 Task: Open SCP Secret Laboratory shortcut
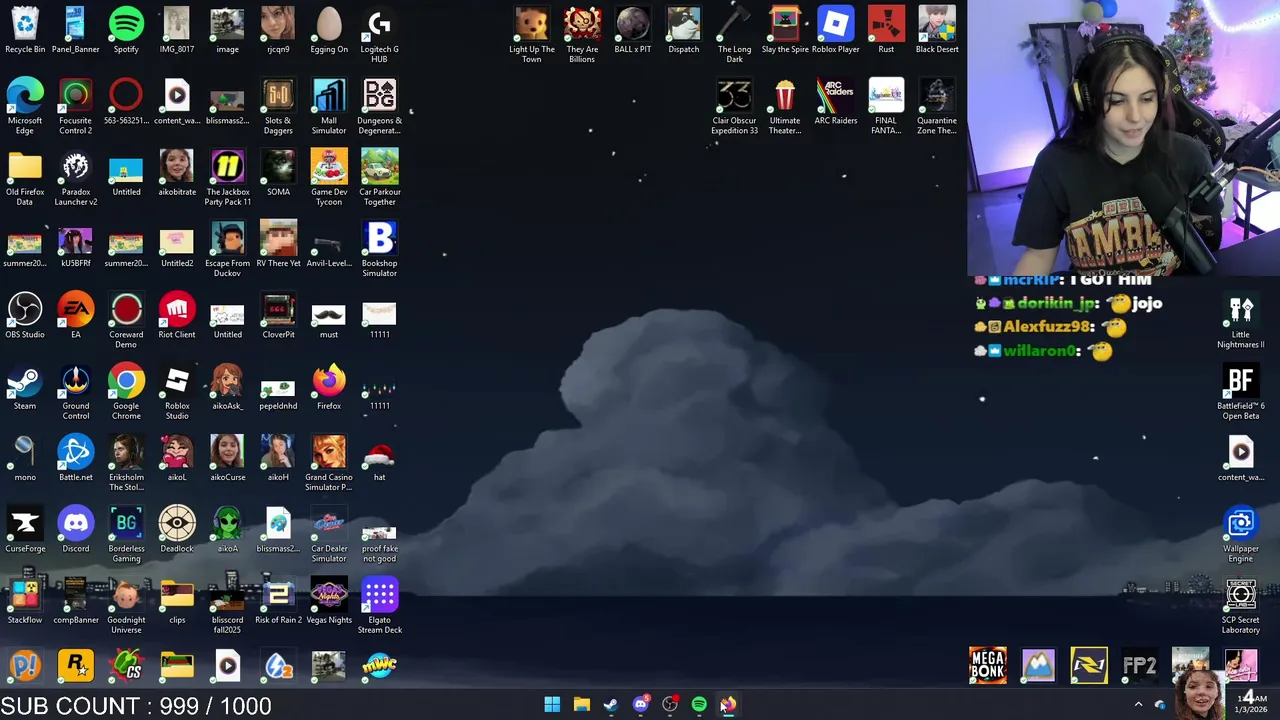coord(1241,606)
